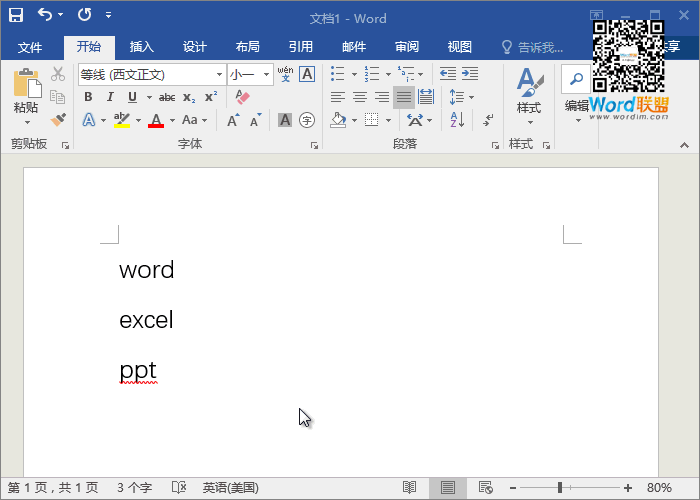This screenshot has width=700, height=500.
Task: Open the font size dropdown
Action: (x=266, y=74)
